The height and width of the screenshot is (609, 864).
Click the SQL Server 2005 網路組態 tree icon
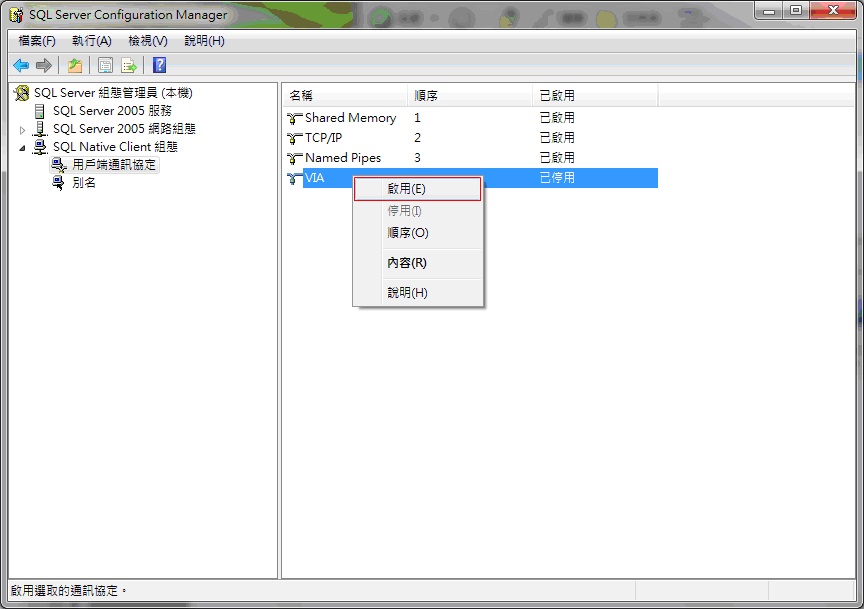[x=40, y=129]
